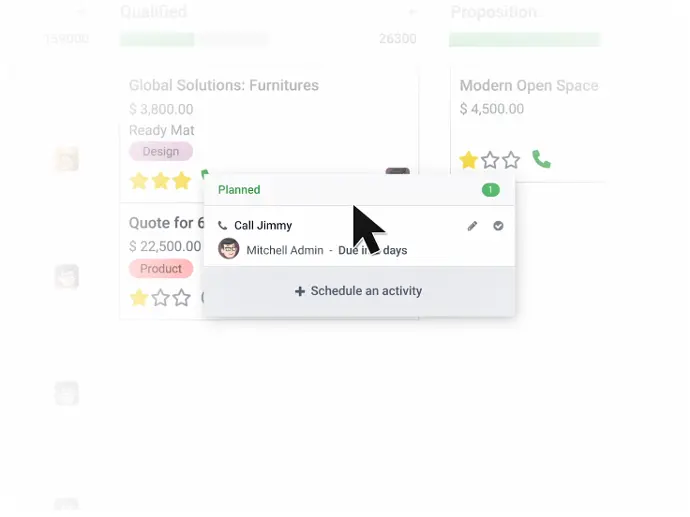Select the Product tag on Quote card

pos(161,268)
